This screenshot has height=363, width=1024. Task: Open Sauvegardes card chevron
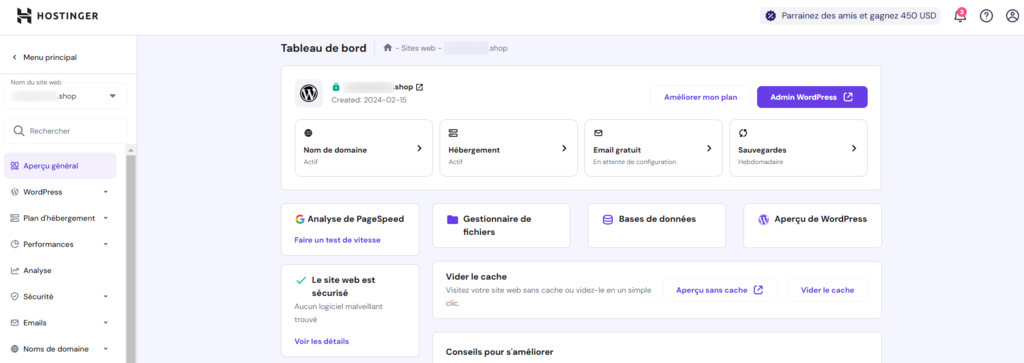point(854,149)
